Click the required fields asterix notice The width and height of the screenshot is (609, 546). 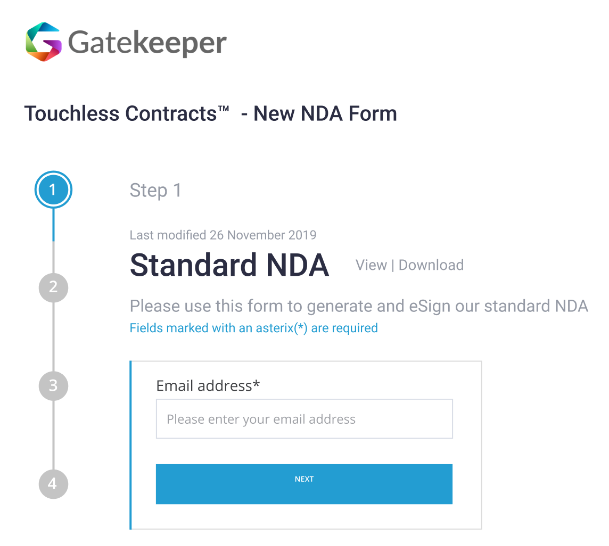tap(254, 328)
